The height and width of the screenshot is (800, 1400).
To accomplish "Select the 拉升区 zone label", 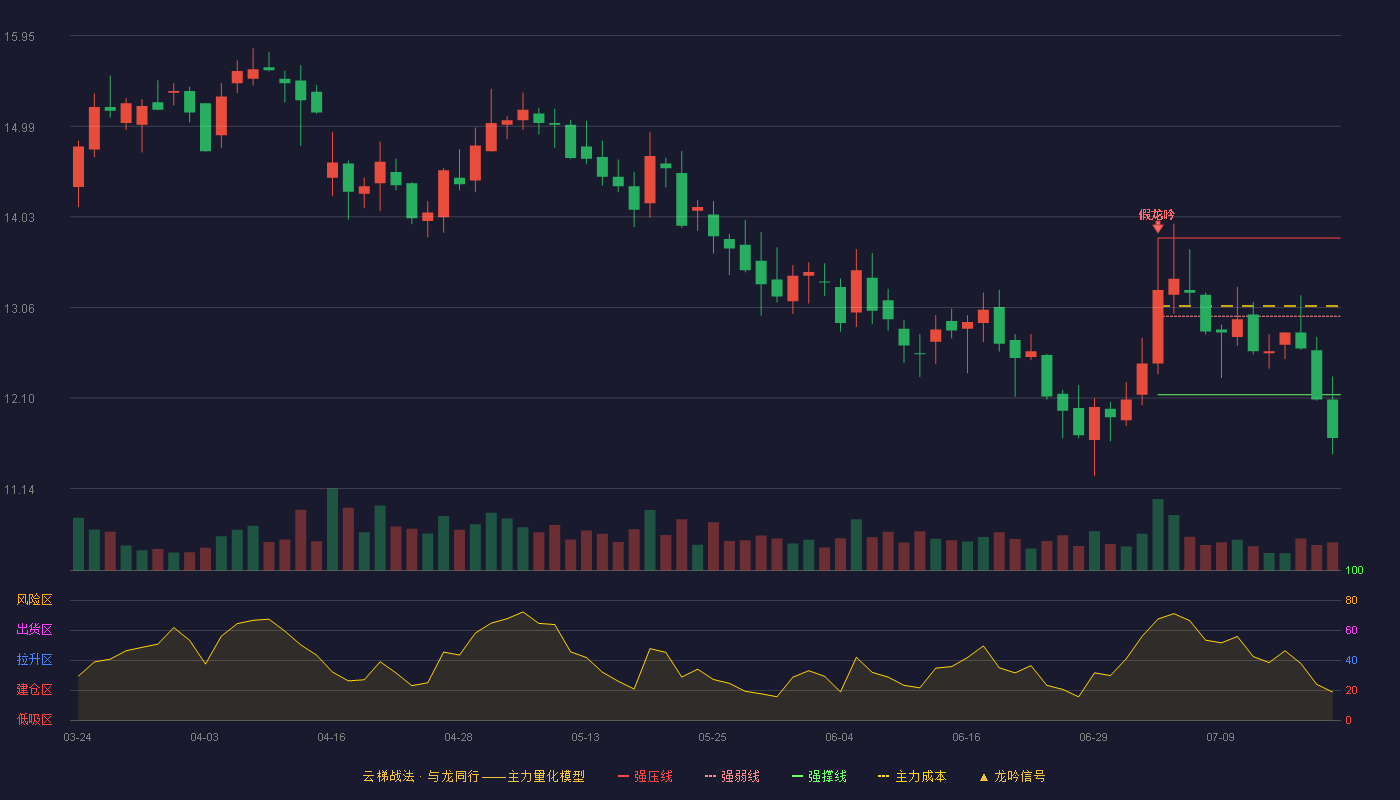I will [34, 660].
